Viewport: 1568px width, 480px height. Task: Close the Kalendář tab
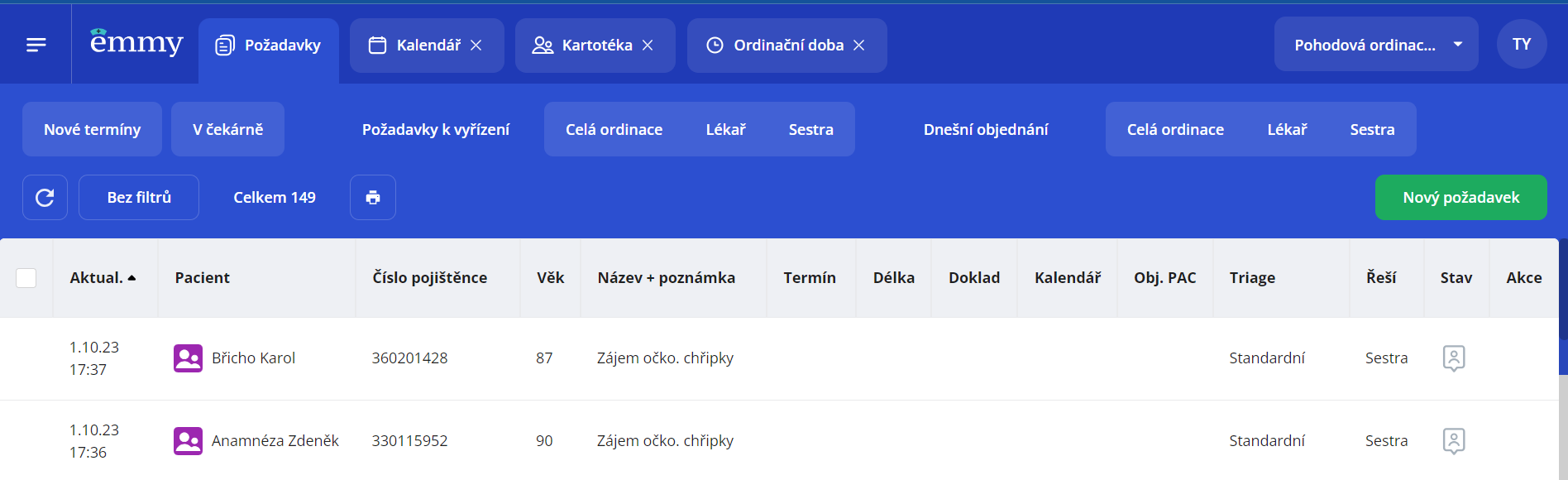(476, 46)
